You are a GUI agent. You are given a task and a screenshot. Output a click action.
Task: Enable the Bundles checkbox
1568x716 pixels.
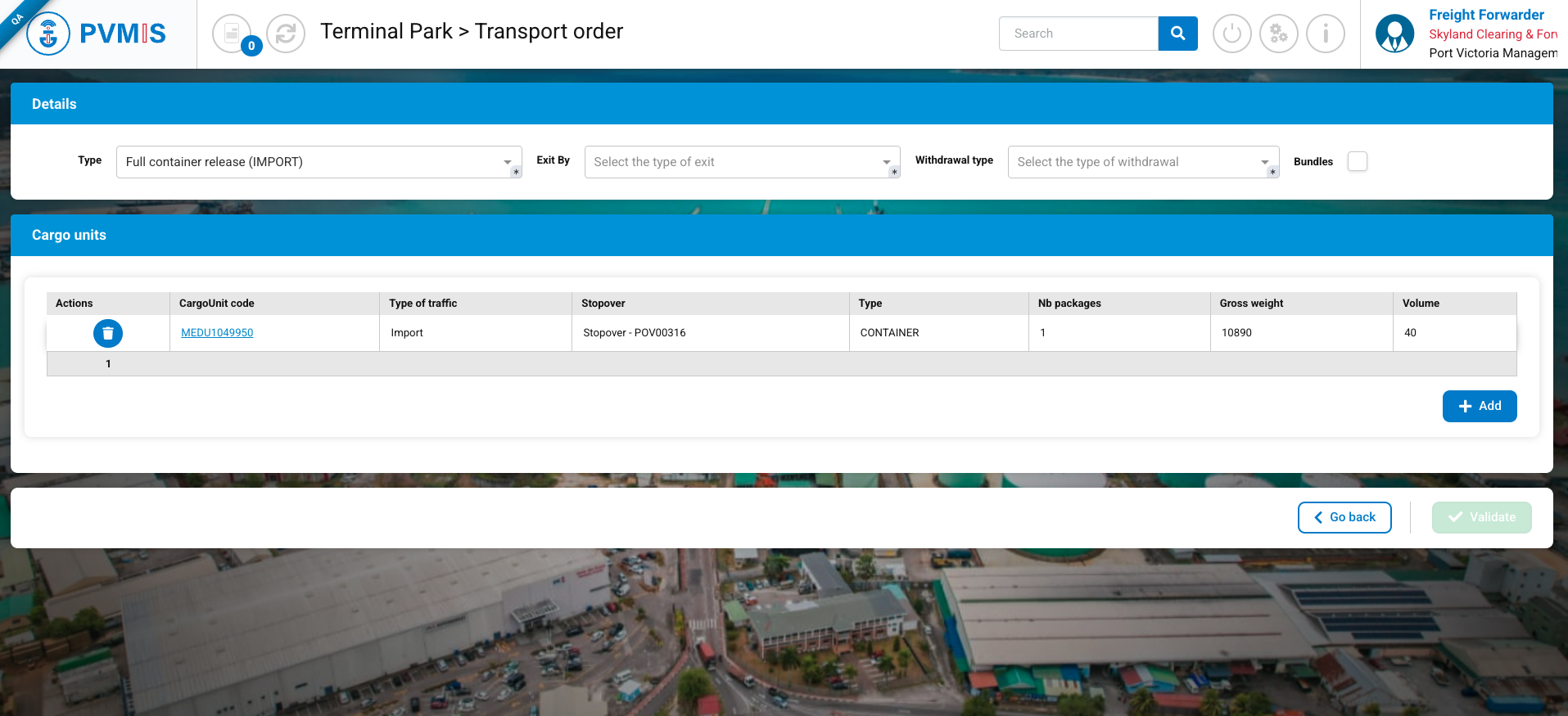click(x=1357, y=161)
